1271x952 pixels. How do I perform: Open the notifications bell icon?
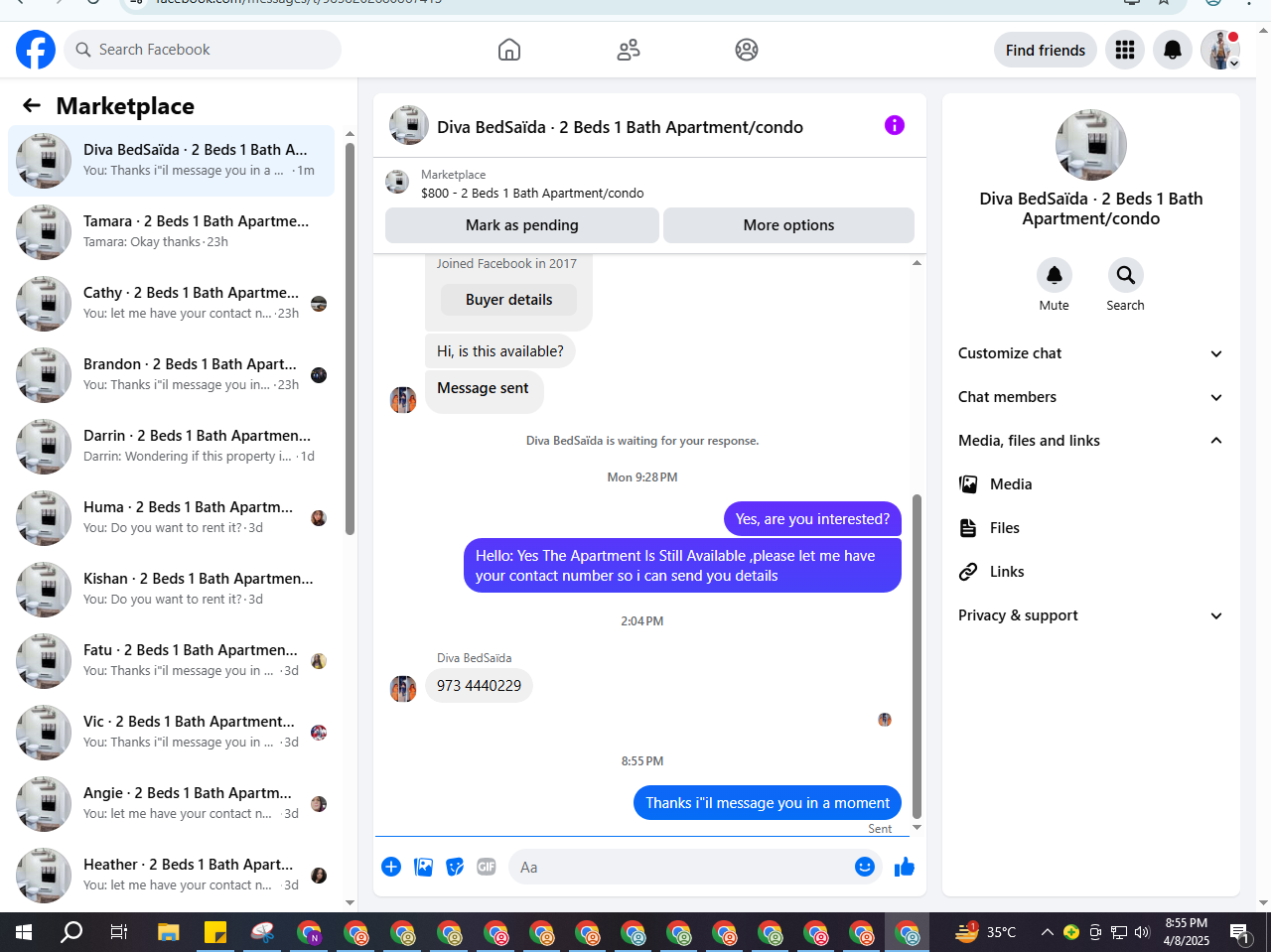click(x=1173, y=50)
